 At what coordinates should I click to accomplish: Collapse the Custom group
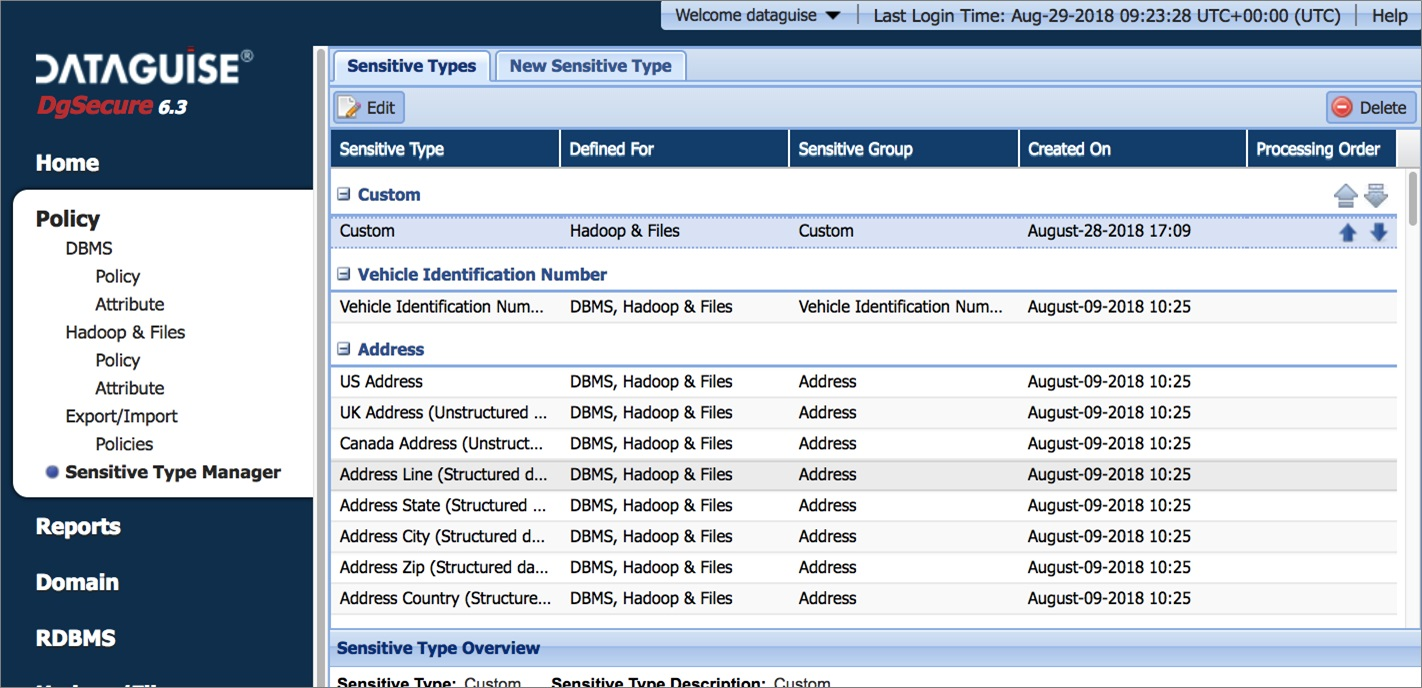tap(344, 195)
